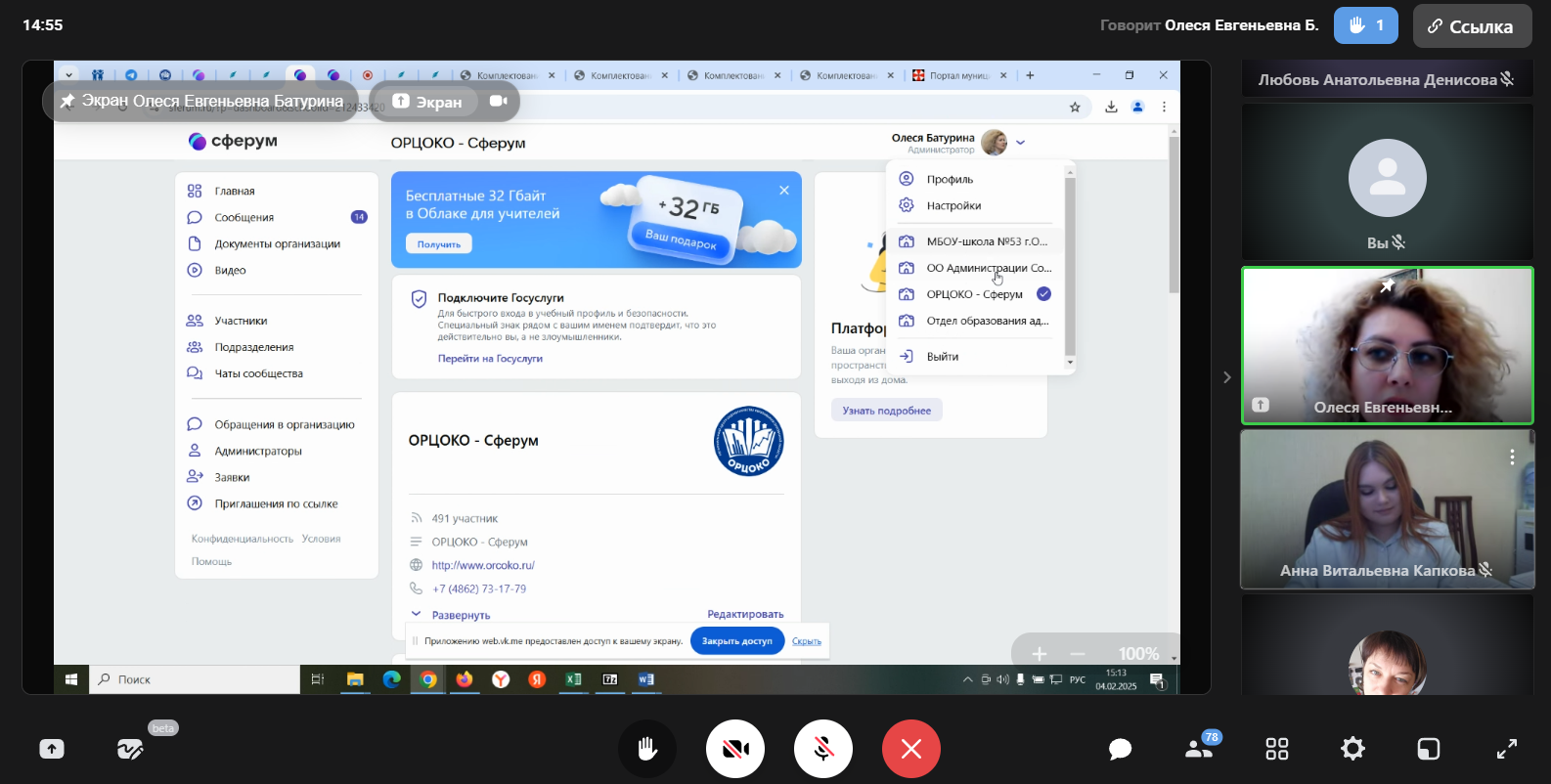This screenshot has width=1551, height=784.
Task: Select Олеся Евгеньевна video thumbnail
Action: [x=1387, y=346]
